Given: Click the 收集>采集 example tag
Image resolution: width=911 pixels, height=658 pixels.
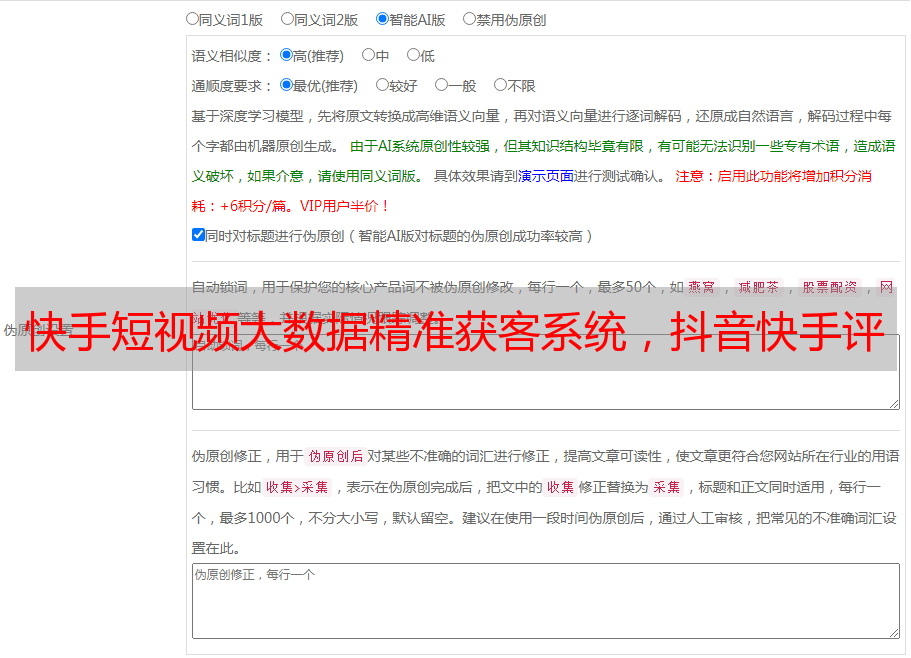Looking at the screenshot, I should point(297,487).
